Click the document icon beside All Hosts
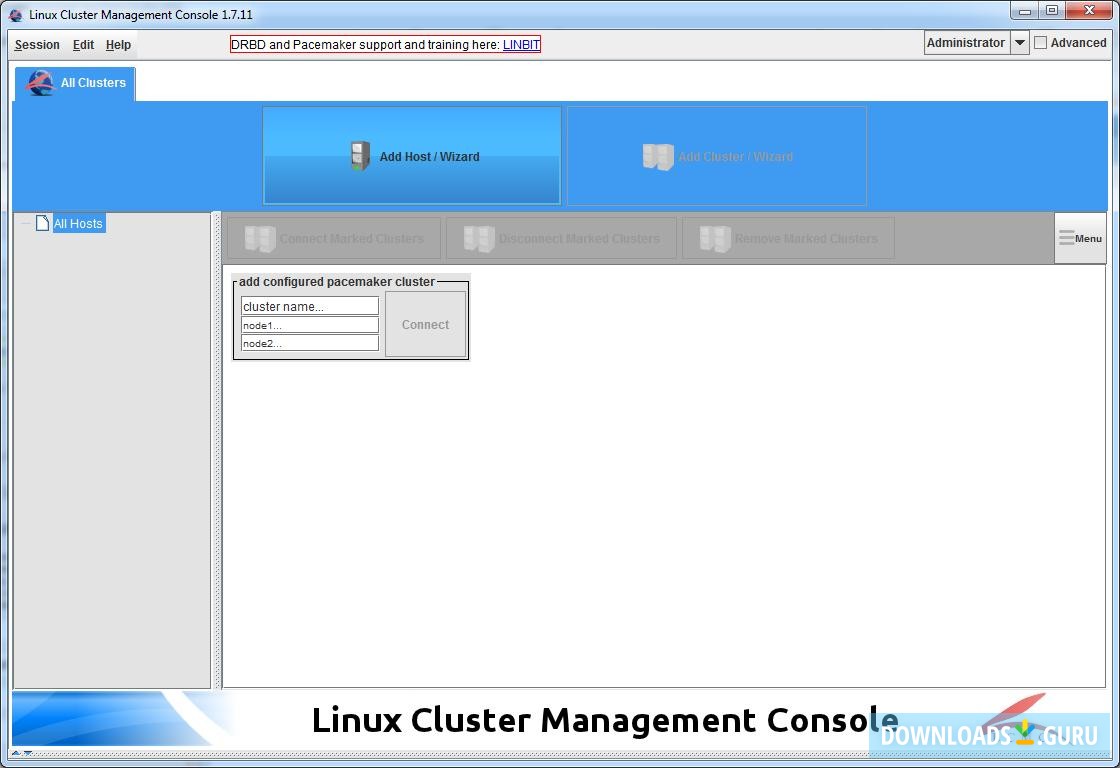Viewport: 1120px width, 768px height. coord(42,223)
